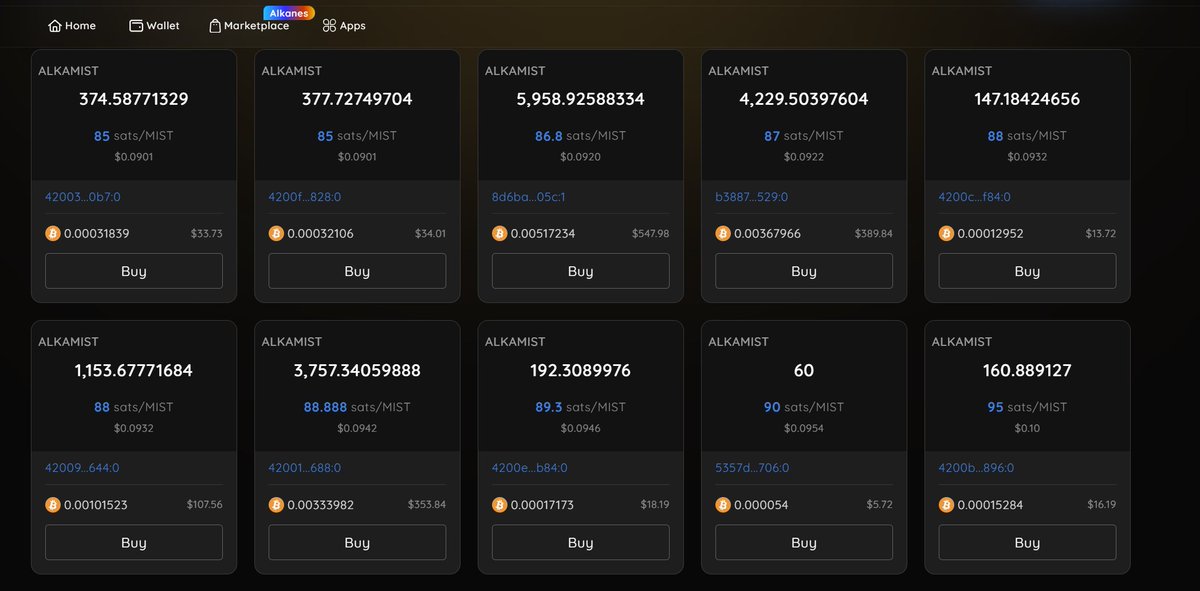This screenshot has height=591, width=1200.
Task: Open transaction link 5357d...706:0
Action: tap(752, 467)
